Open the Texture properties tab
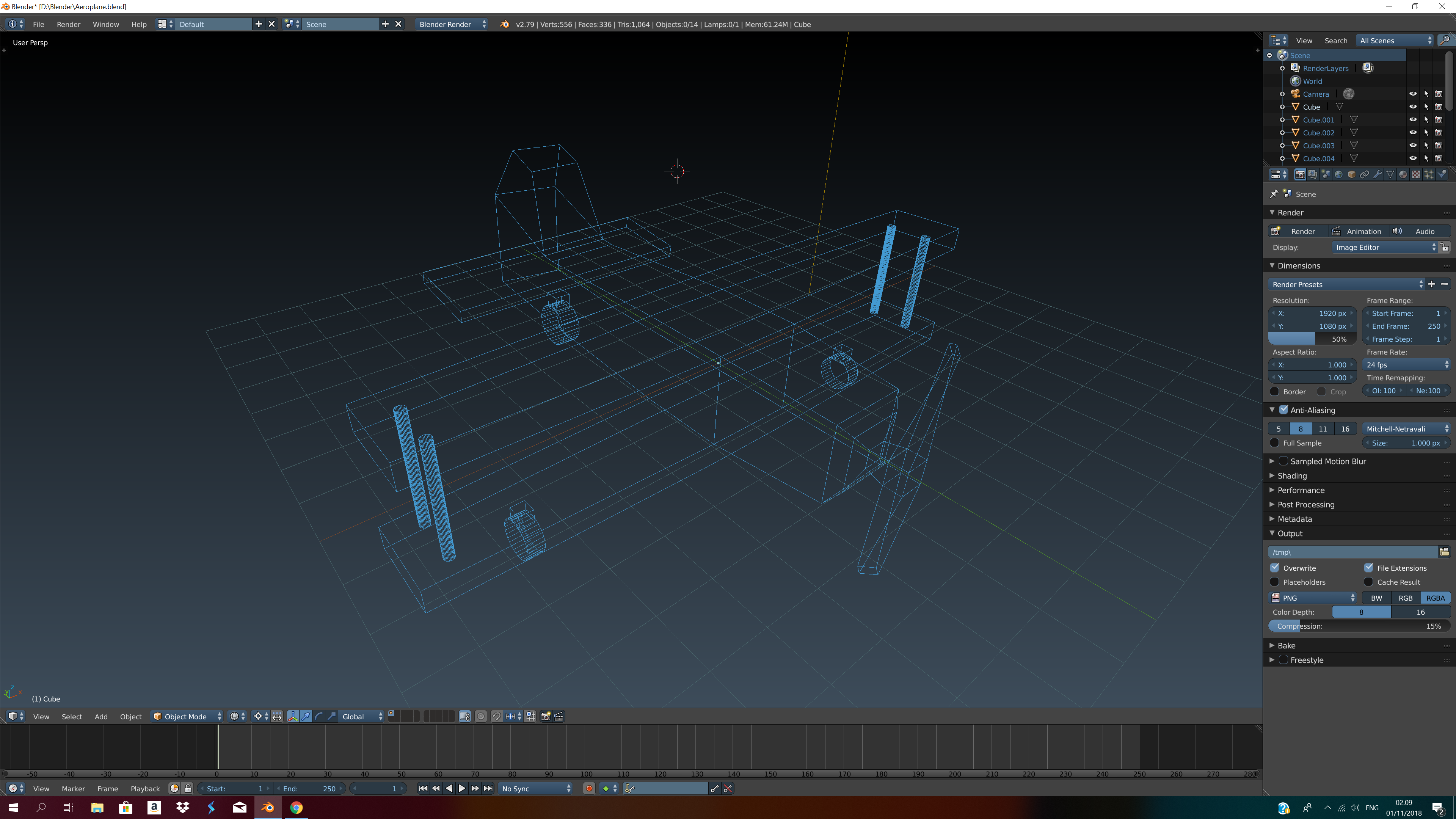Screen dimensions: 1456x819 1416,175
